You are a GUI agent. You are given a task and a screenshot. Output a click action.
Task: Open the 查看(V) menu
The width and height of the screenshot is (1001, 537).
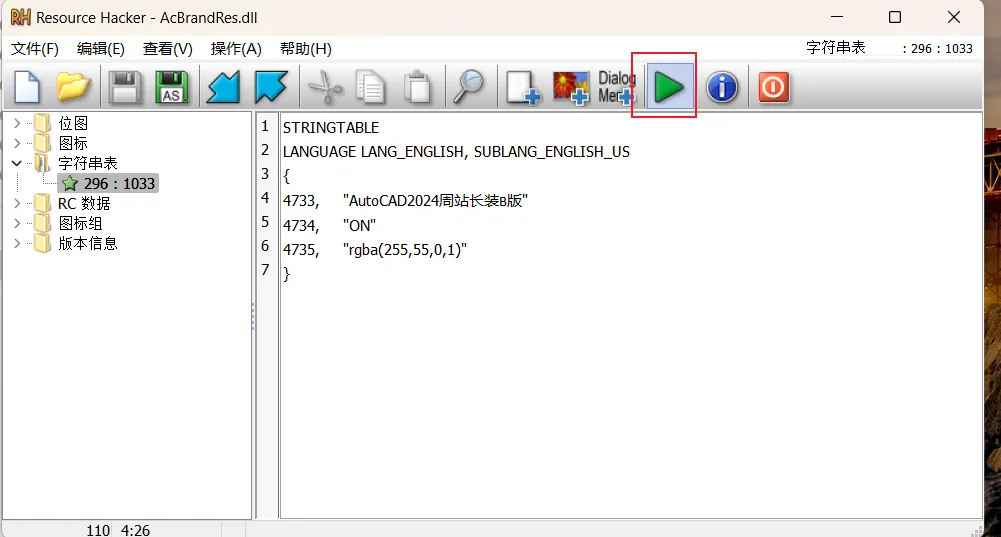[x=167, y=49]
